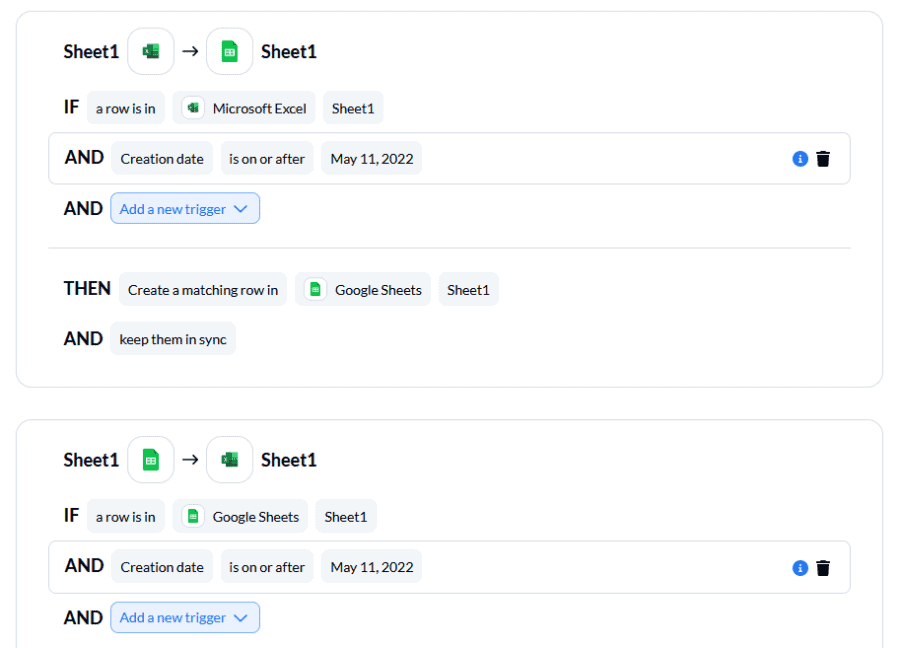This screenshot has height=648, width=900.
Task: Select the Excel icon in the Microsoft Excel trigger chip
Action: click(x=191, y=107)
